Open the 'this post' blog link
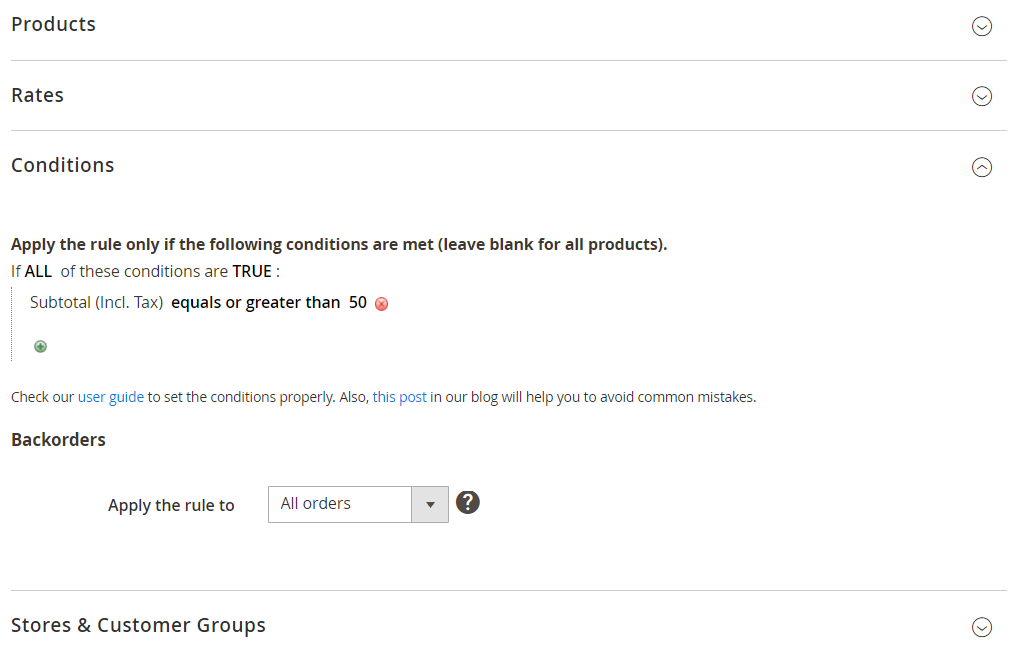Image resolution: width=1016 pixels, height=648 pixels. click(x=399, y=397)
